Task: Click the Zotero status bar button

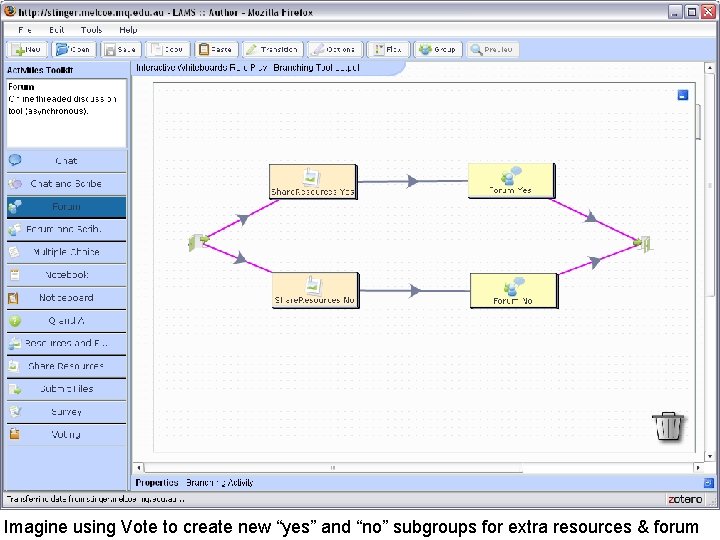Action: [685, 499]
